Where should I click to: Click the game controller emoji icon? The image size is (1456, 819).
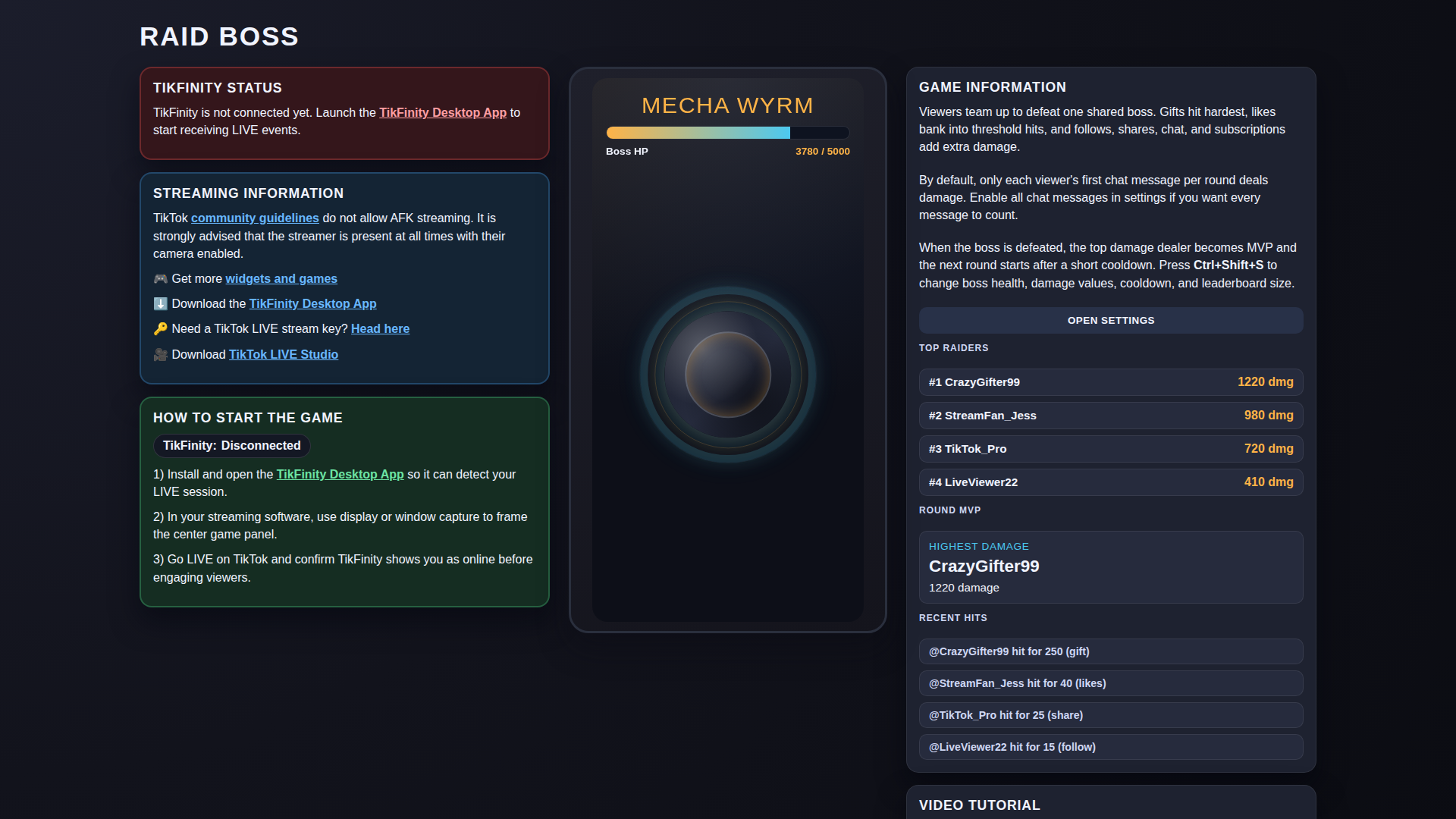point(160,279)
